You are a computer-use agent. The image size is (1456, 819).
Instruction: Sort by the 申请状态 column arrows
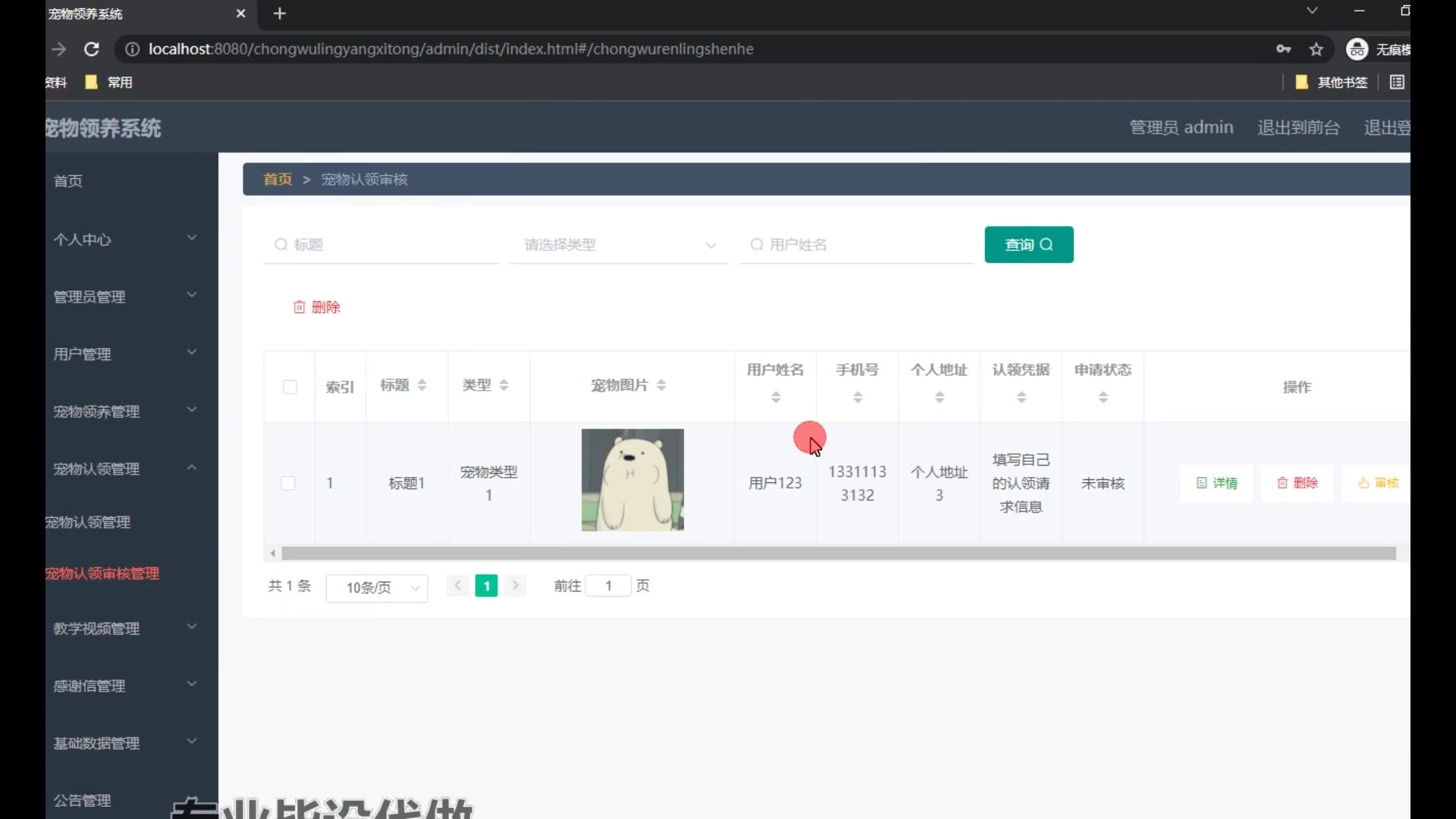pyautogui.click(x=1103, y=397)
